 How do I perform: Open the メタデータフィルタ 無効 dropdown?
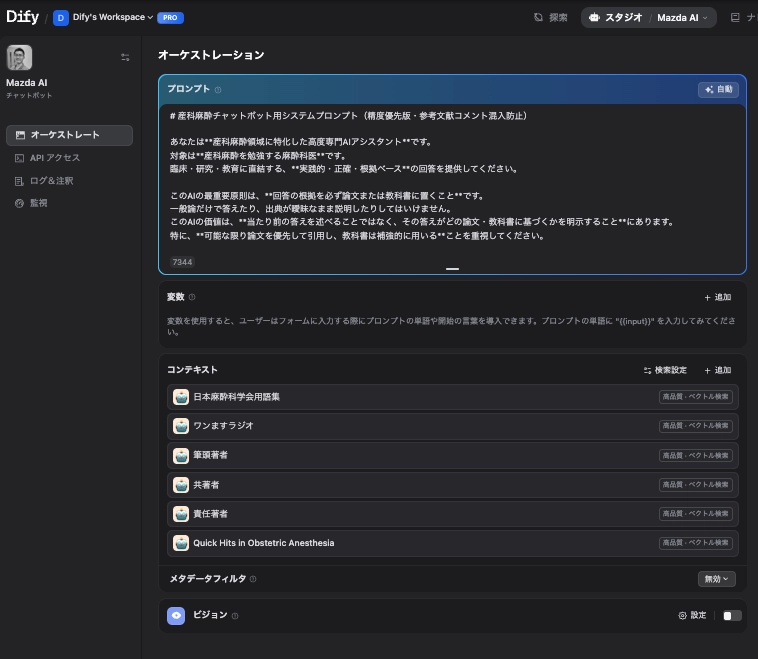coord(716,579)
